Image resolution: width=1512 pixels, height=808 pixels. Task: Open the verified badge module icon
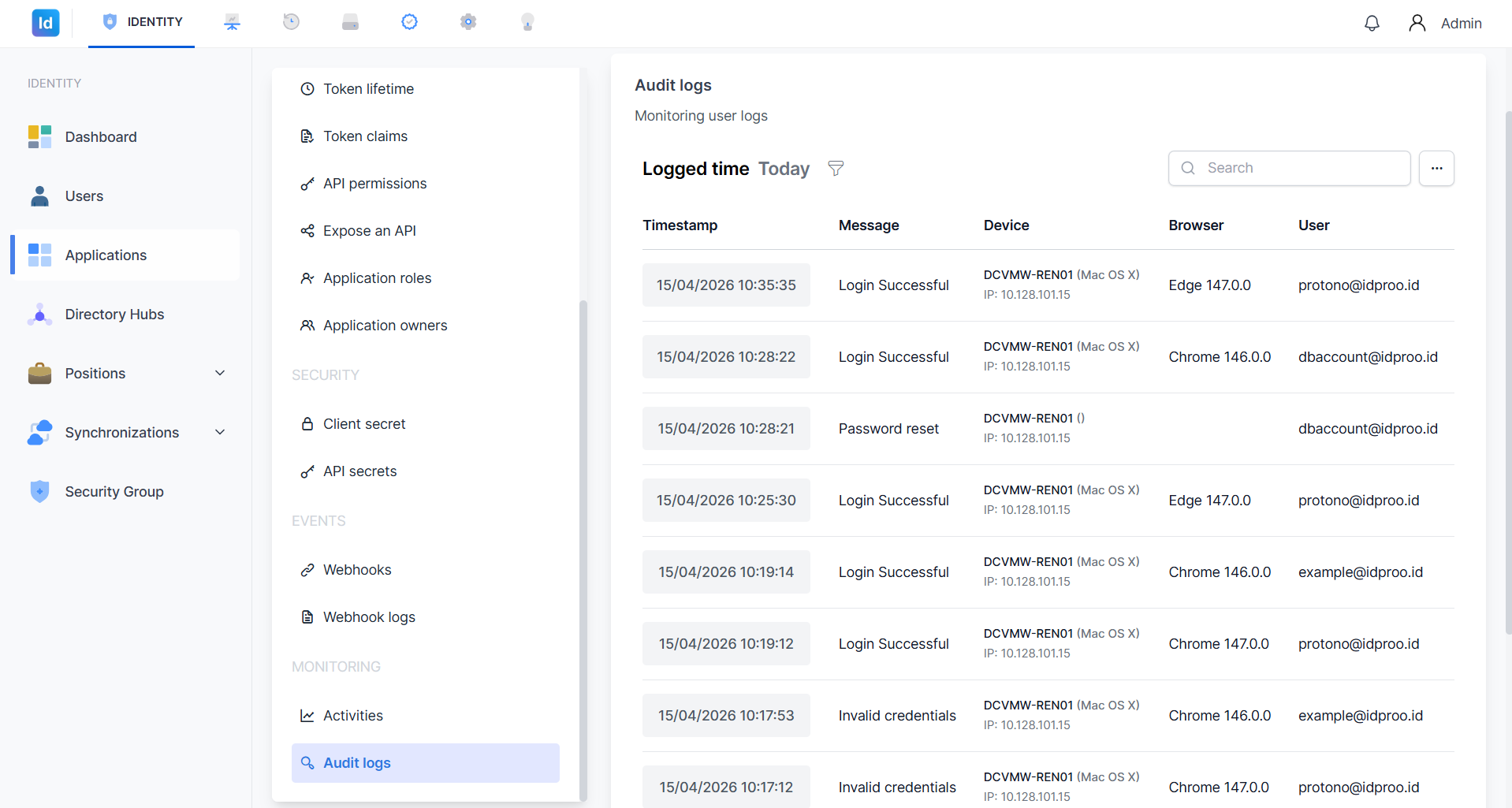(409, 22)
